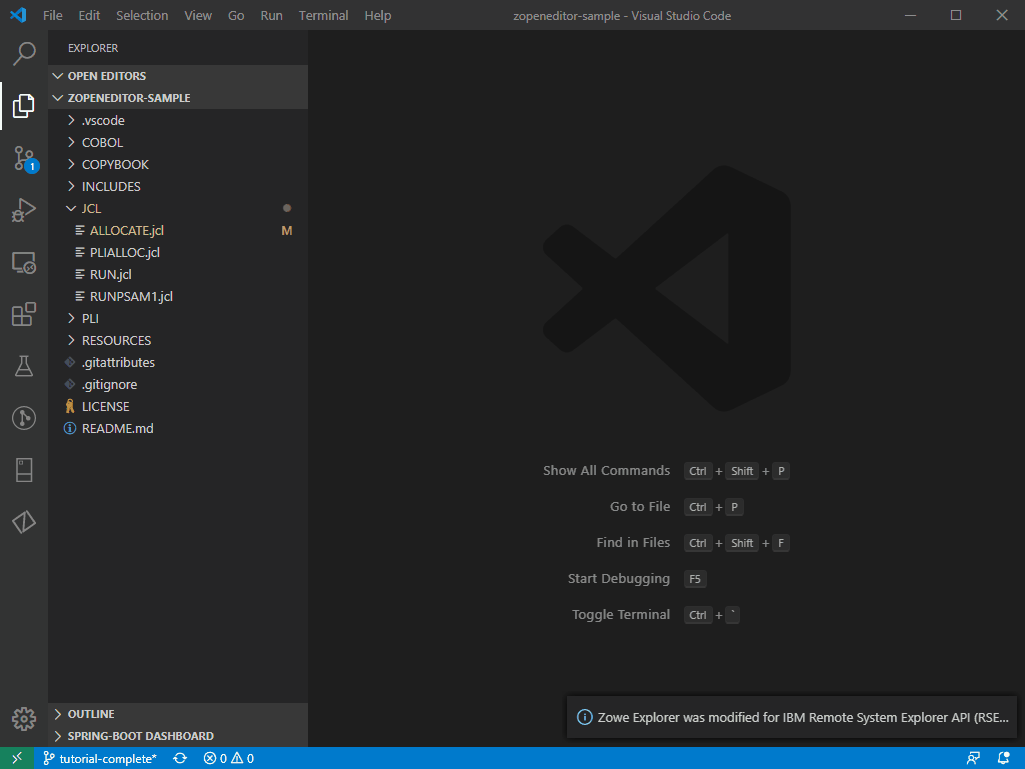The width and height of the screenshot is (1025, 769).
Task: Expand the COPYBOOK folder
Action: (x=178, y=165)
